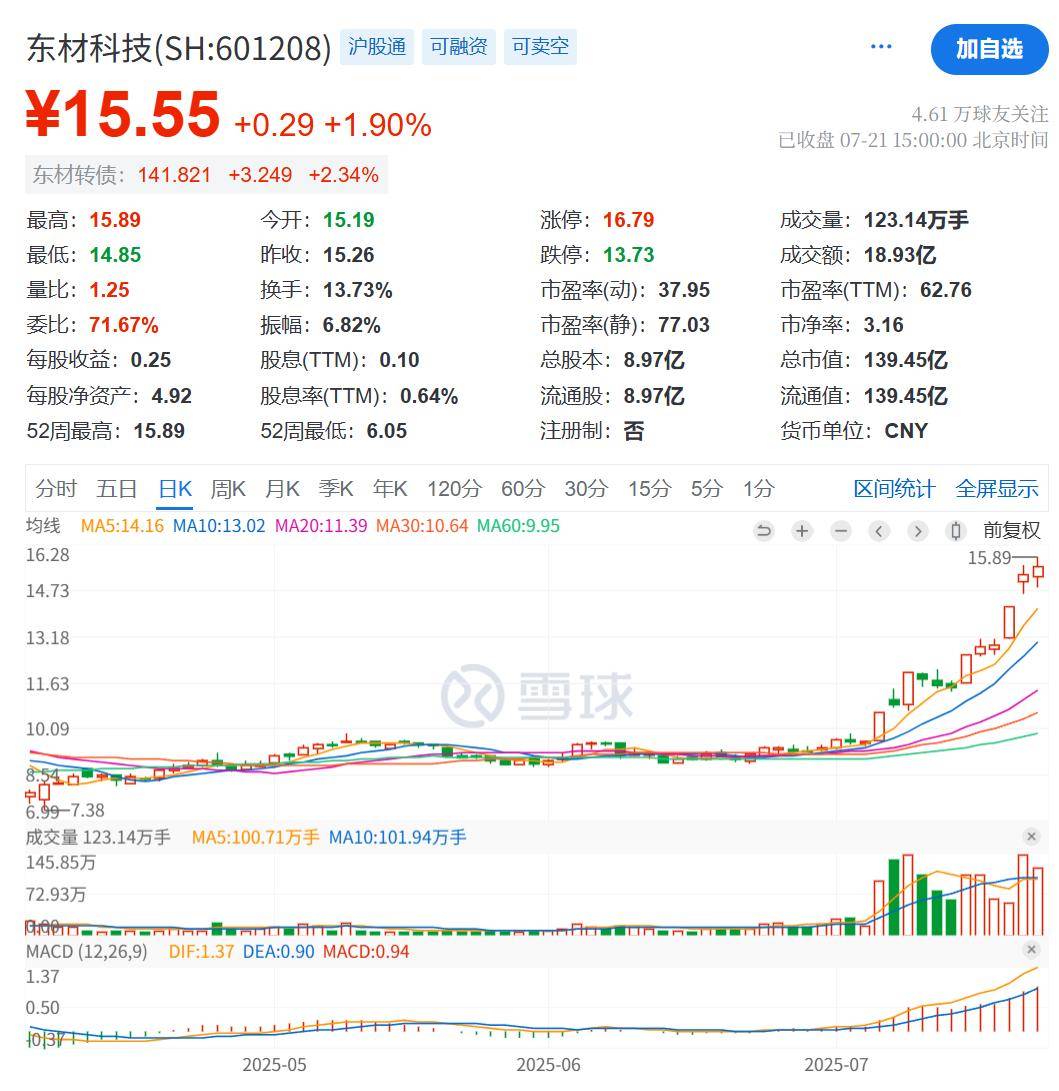Click the 沪股通 tag
This screenshot has height=1091, width=1059.
coord(376,47)
